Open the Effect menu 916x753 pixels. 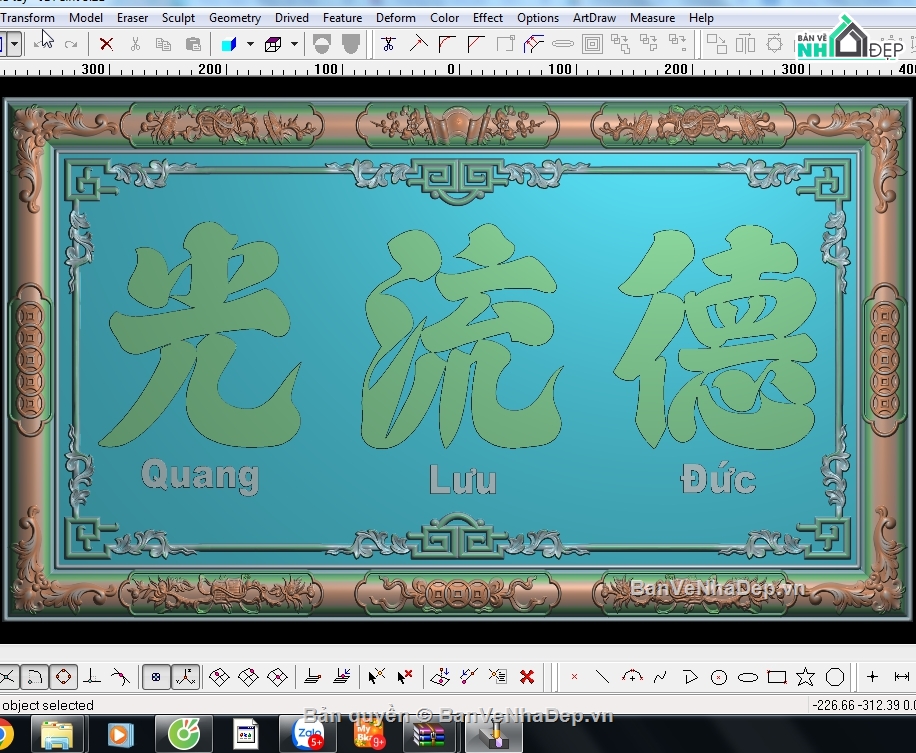[487, 18]
